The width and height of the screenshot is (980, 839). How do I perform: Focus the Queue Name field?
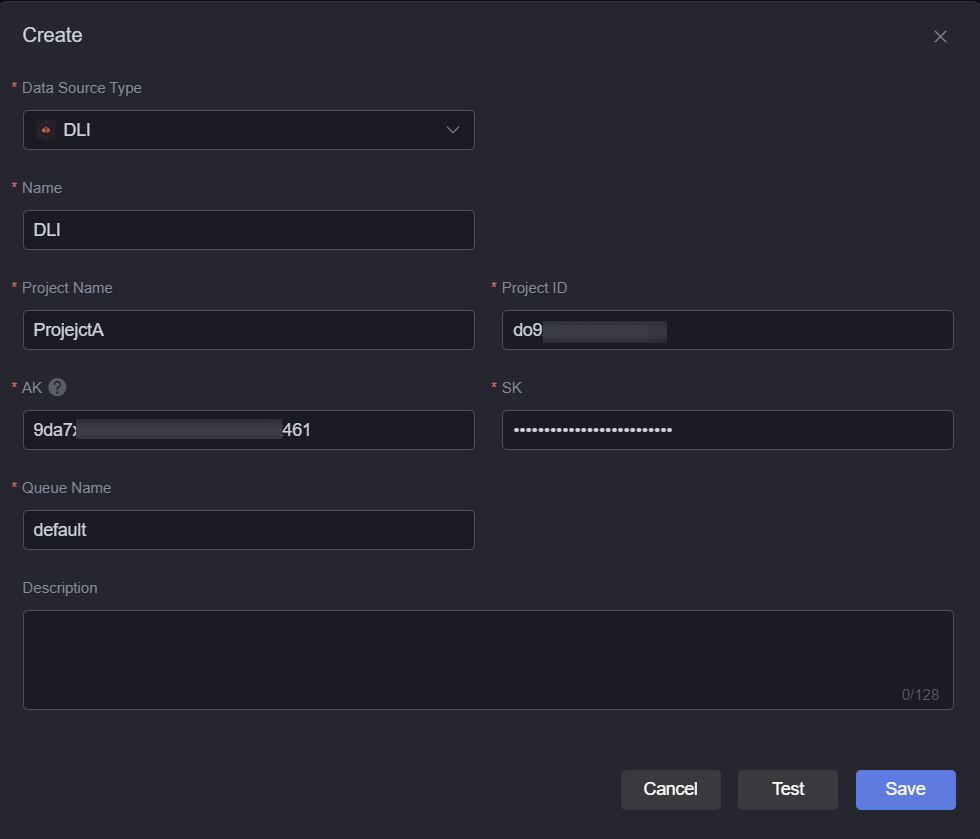click(249, 530)
